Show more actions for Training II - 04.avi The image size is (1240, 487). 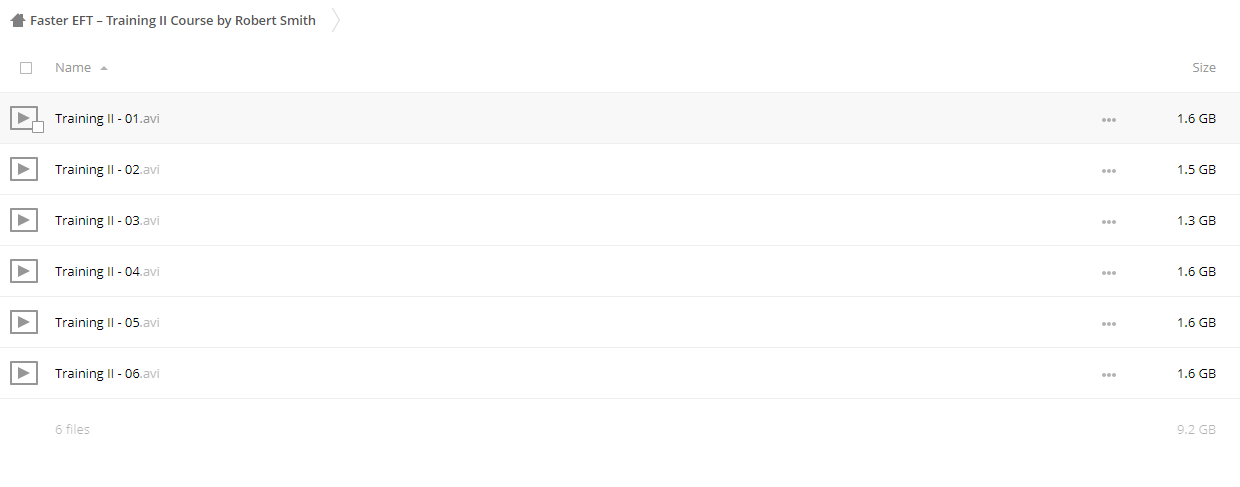click(x=1108, y=272)
